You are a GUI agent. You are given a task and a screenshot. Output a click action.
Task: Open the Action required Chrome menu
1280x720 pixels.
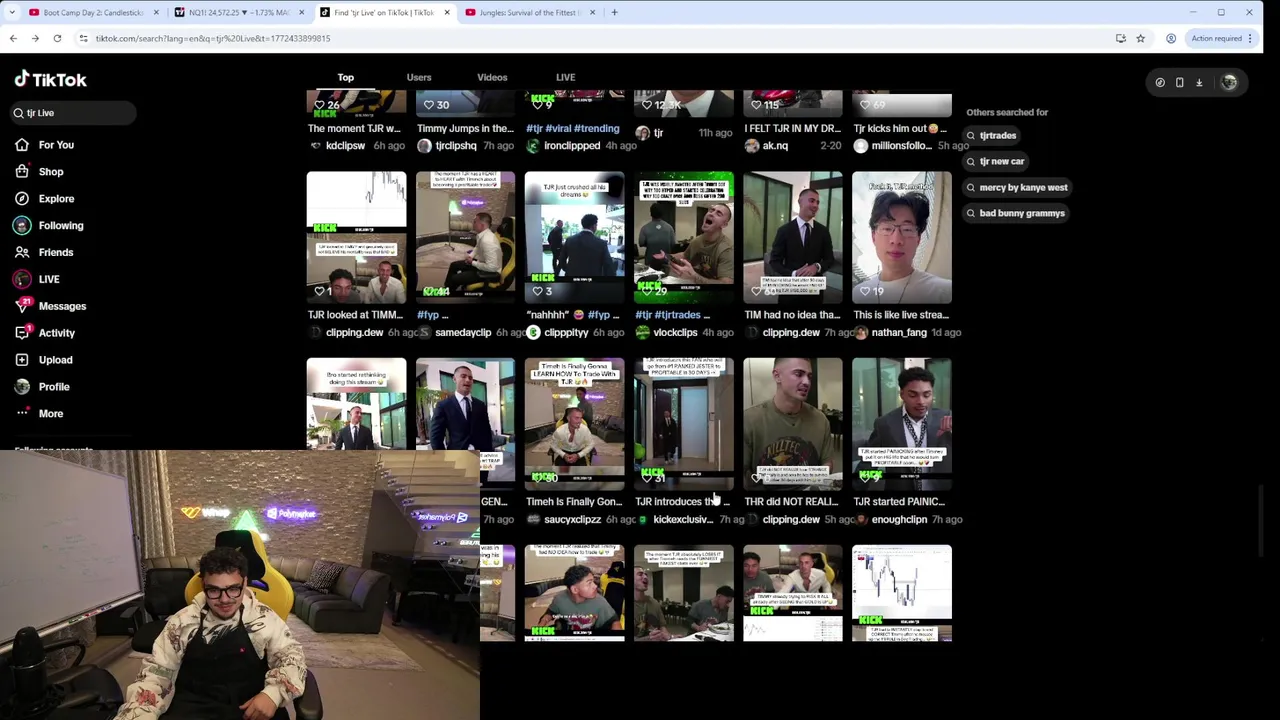pyautogui.click(x=1221, y=38)
